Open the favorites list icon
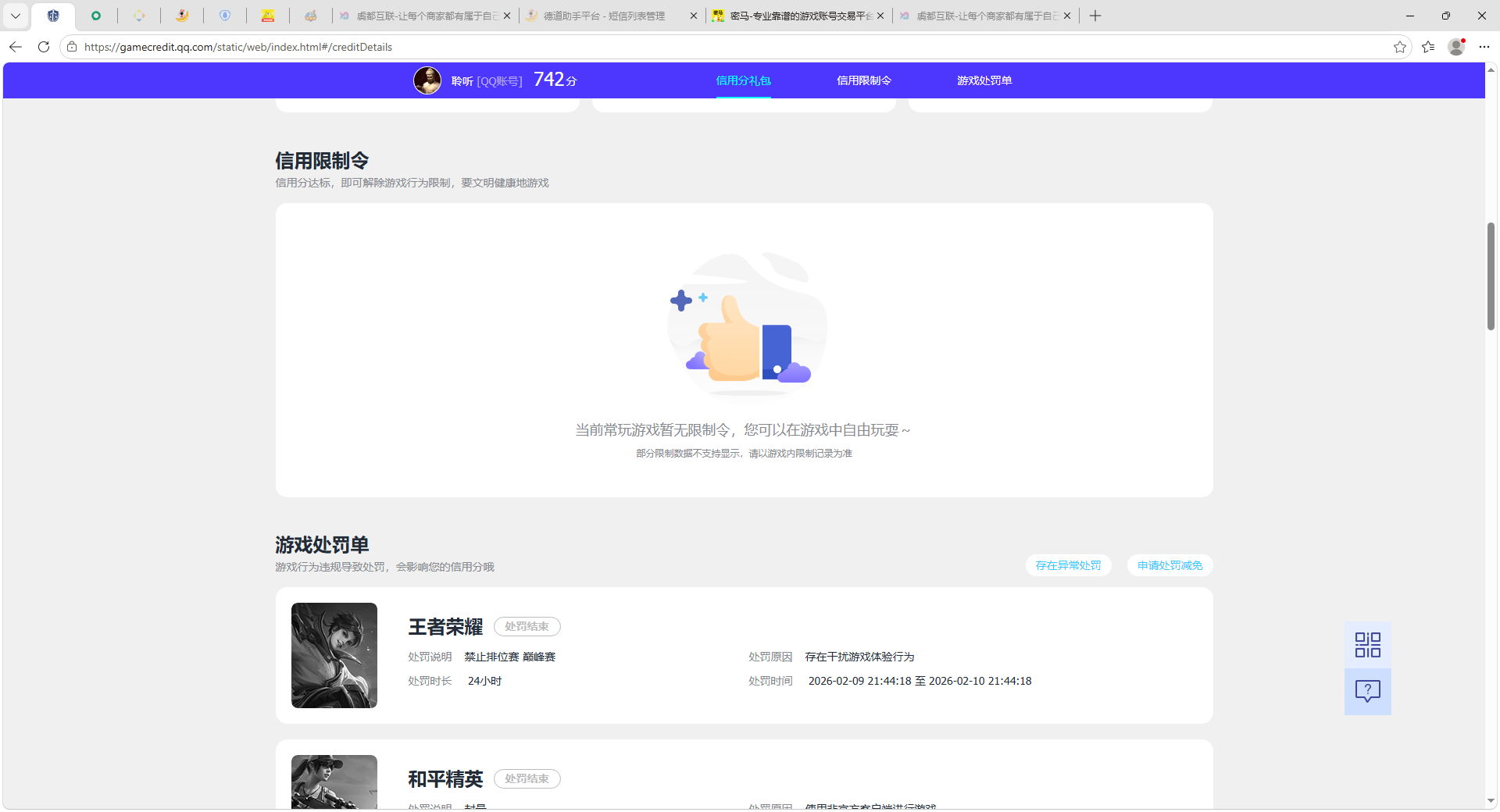This screenshot has width=1500, height=812. point(1428,47)
